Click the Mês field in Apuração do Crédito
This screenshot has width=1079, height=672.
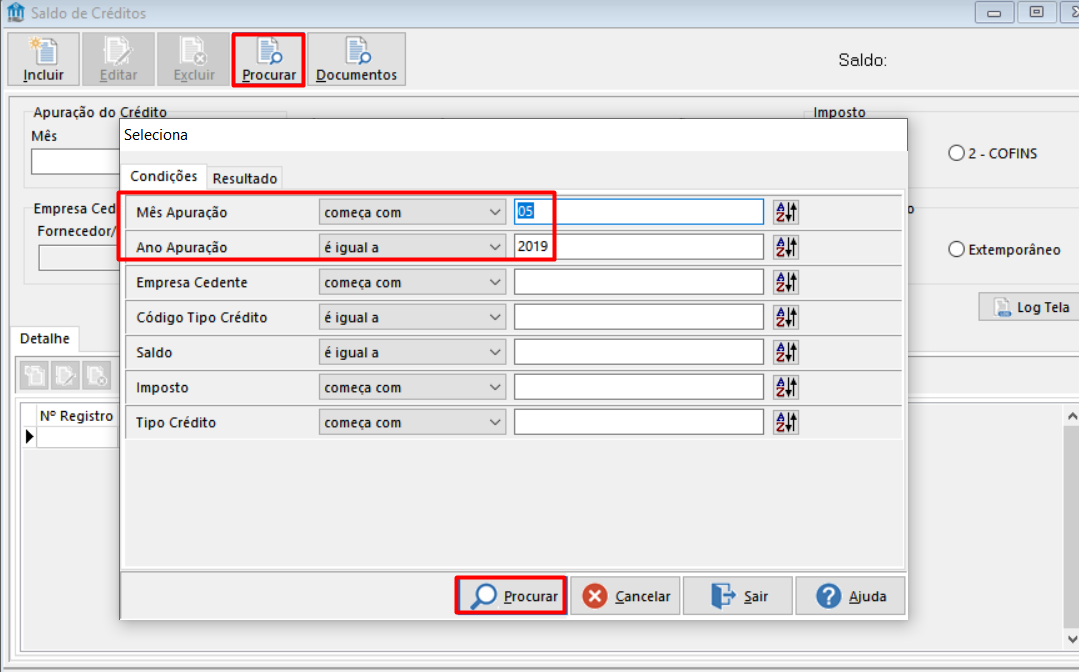tap(75, 162)
